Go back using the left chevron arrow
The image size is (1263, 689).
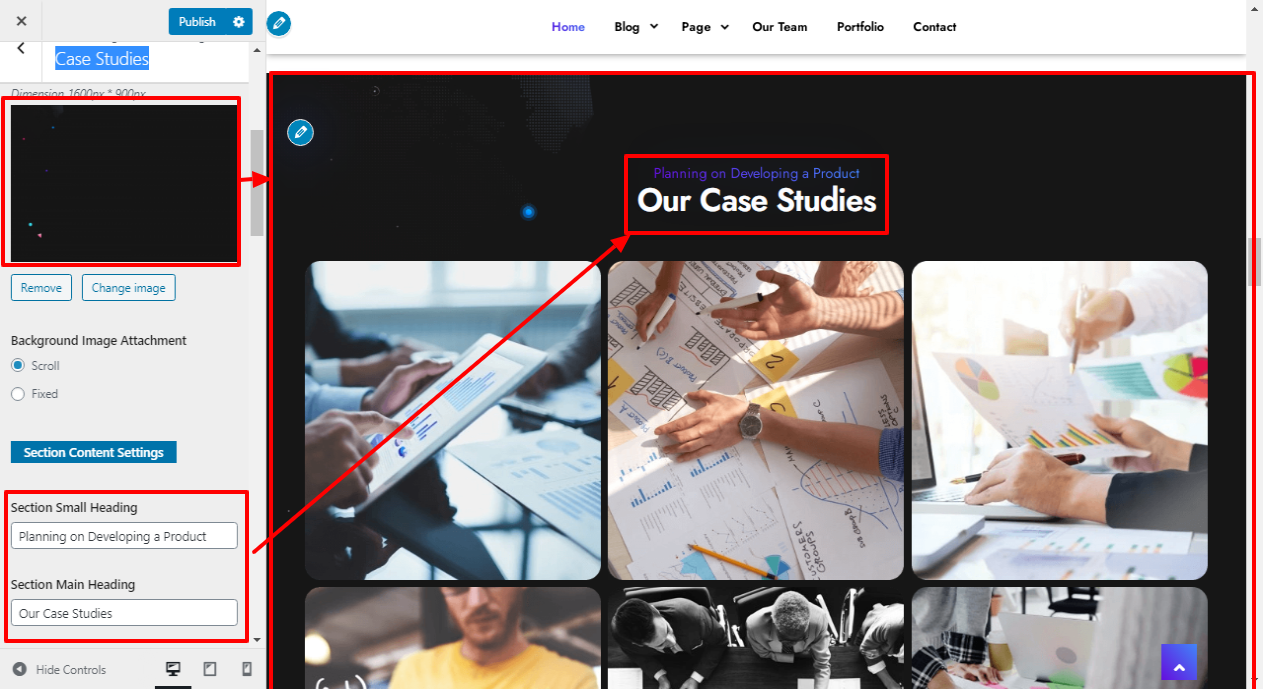click(x=21, y=48)
